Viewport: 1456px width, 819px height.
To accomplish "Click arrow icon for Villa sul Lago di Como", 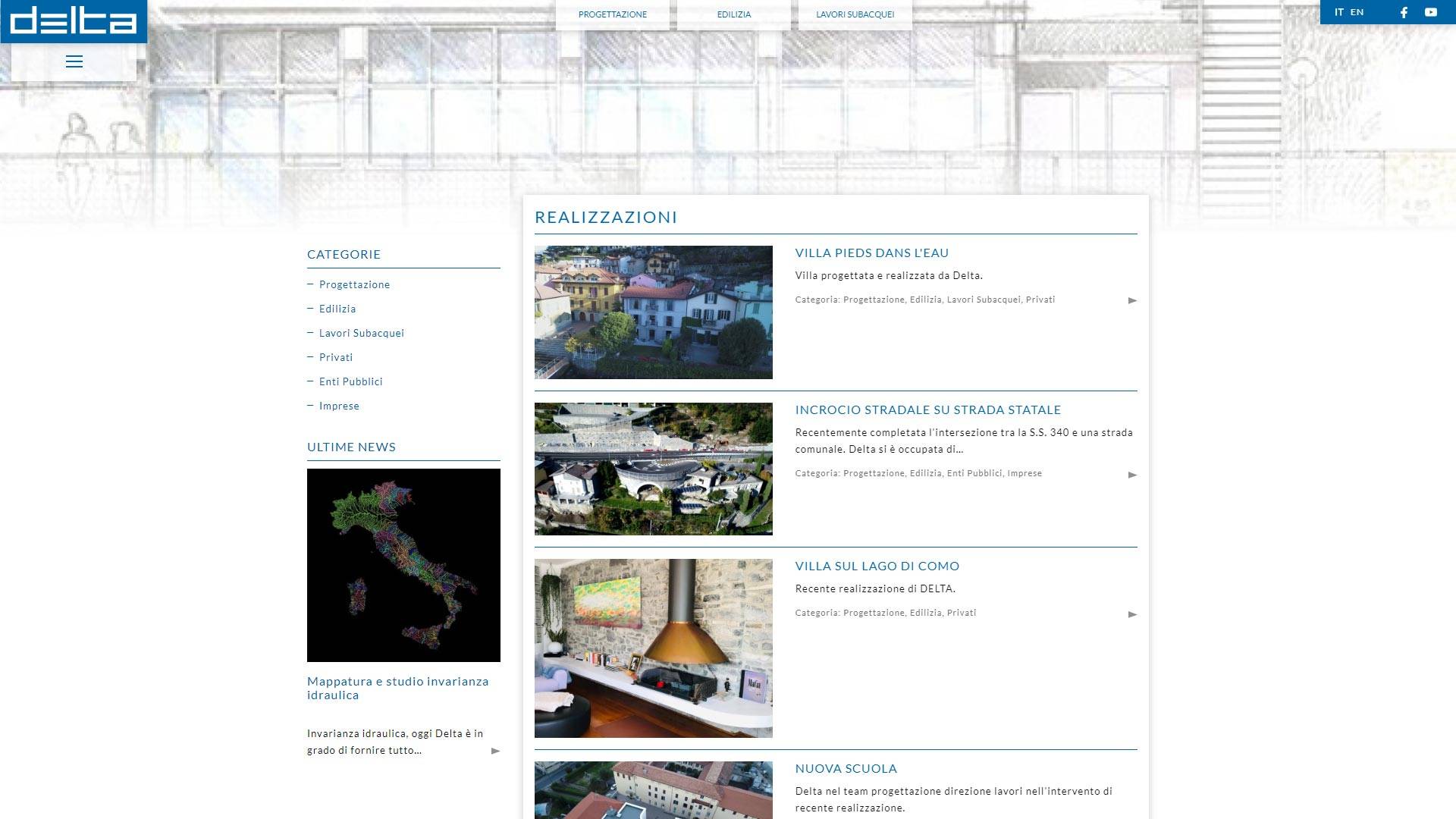I will [x=1132, y=614].
